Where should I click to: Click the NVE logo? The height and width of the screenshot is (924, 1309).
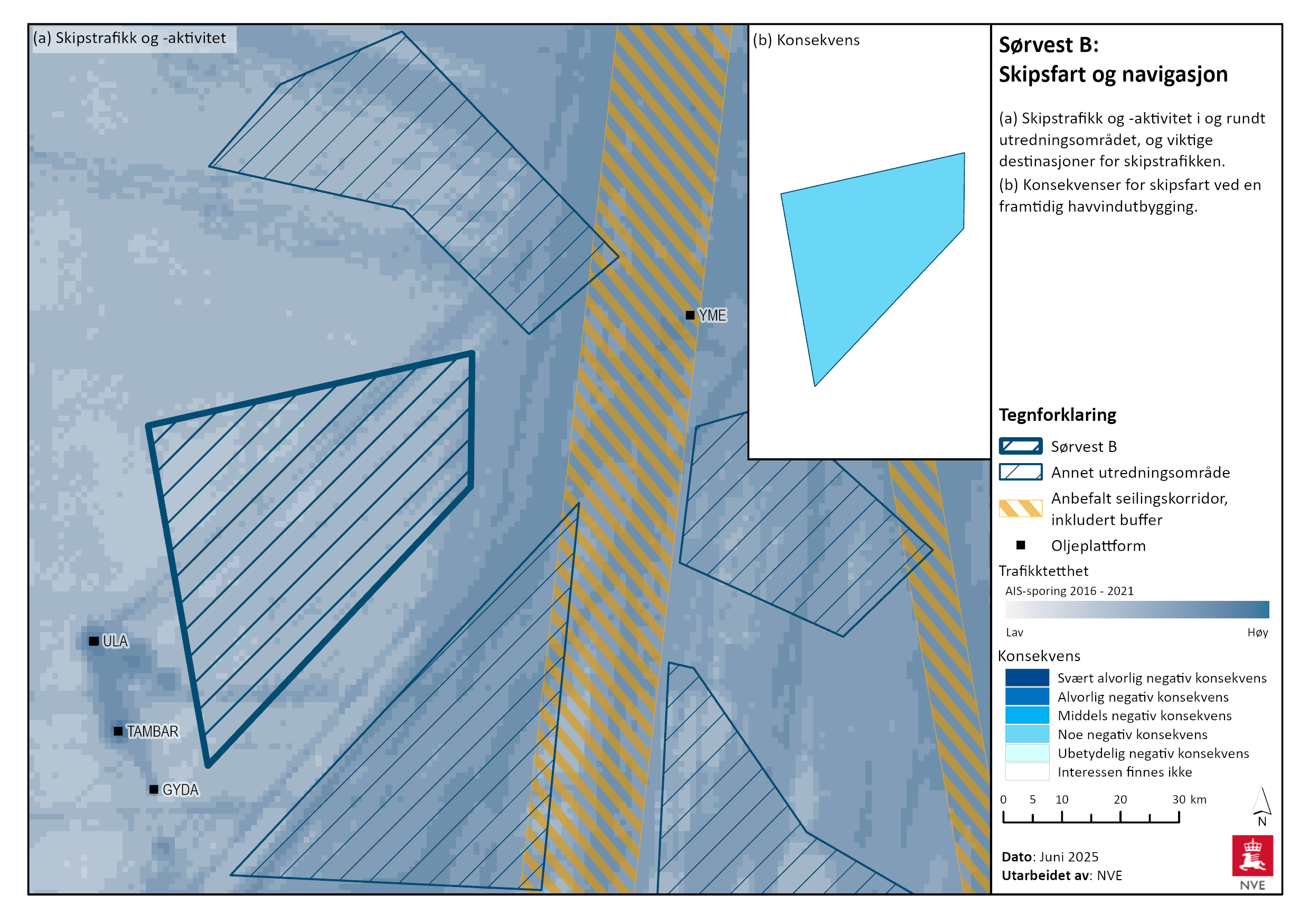(x=1253, y=862)
